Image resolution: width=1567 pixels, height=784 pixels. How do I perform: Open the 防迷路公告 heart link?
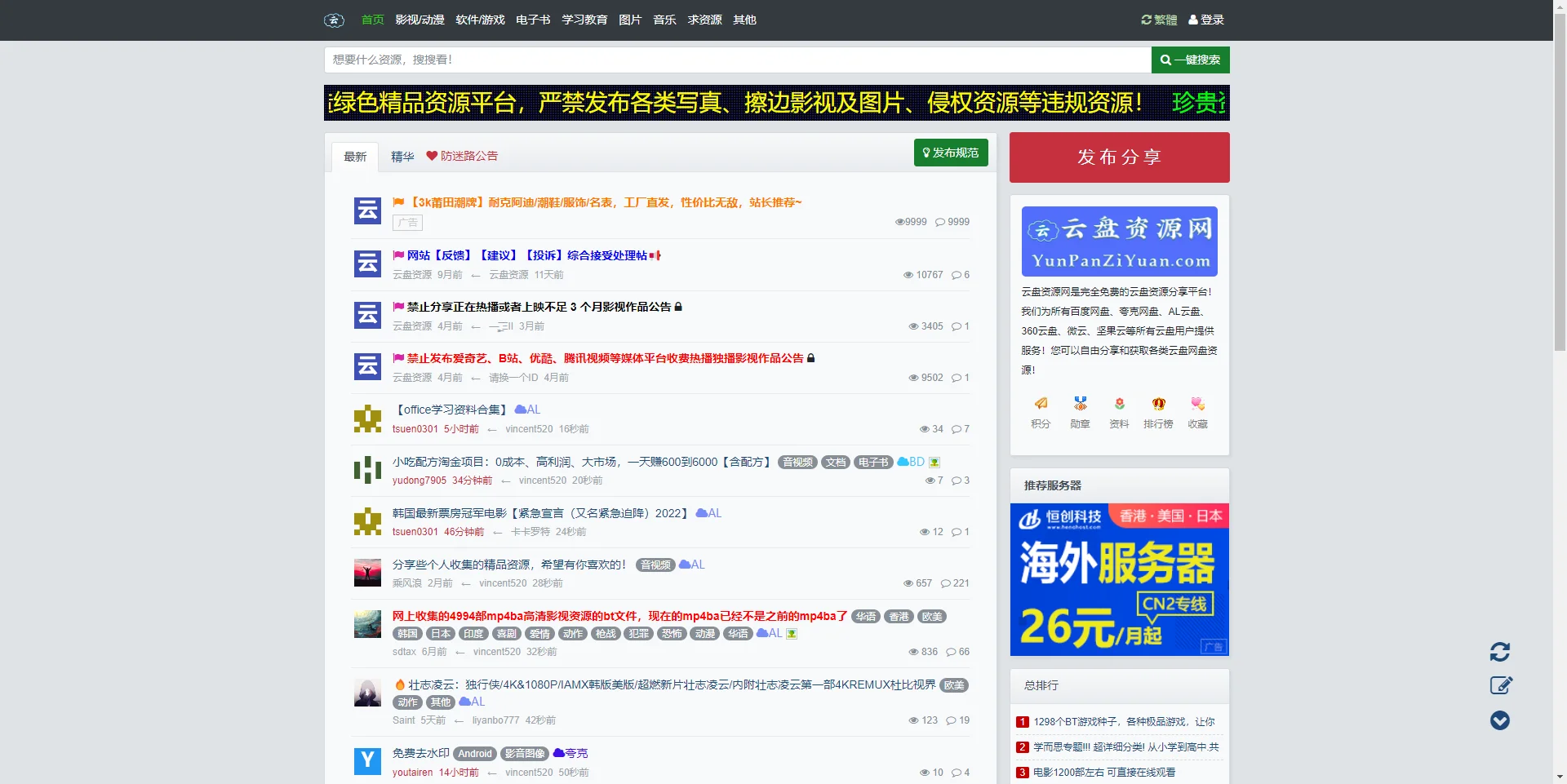coord(462,156)
